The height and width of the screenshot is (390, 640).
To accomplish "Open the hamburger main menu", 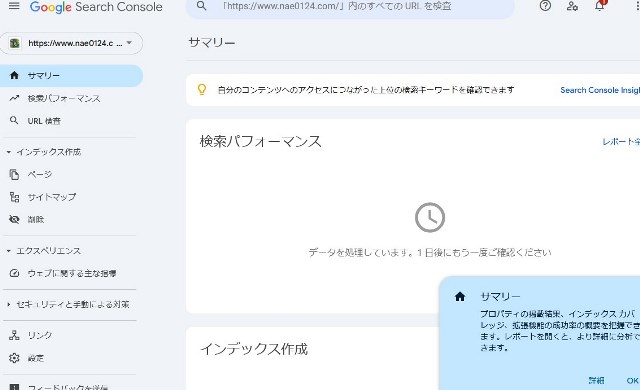I will click(14, 6).
